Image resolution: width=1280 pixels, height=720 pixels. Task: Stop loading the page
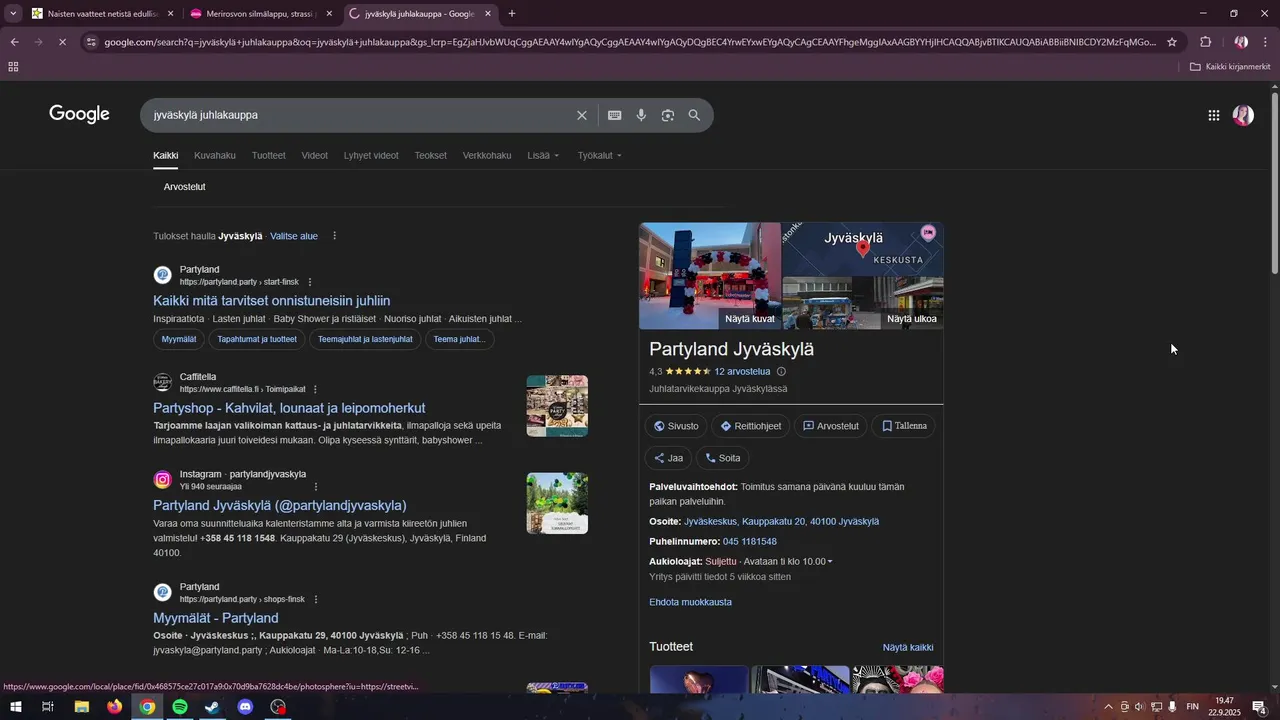63,42
